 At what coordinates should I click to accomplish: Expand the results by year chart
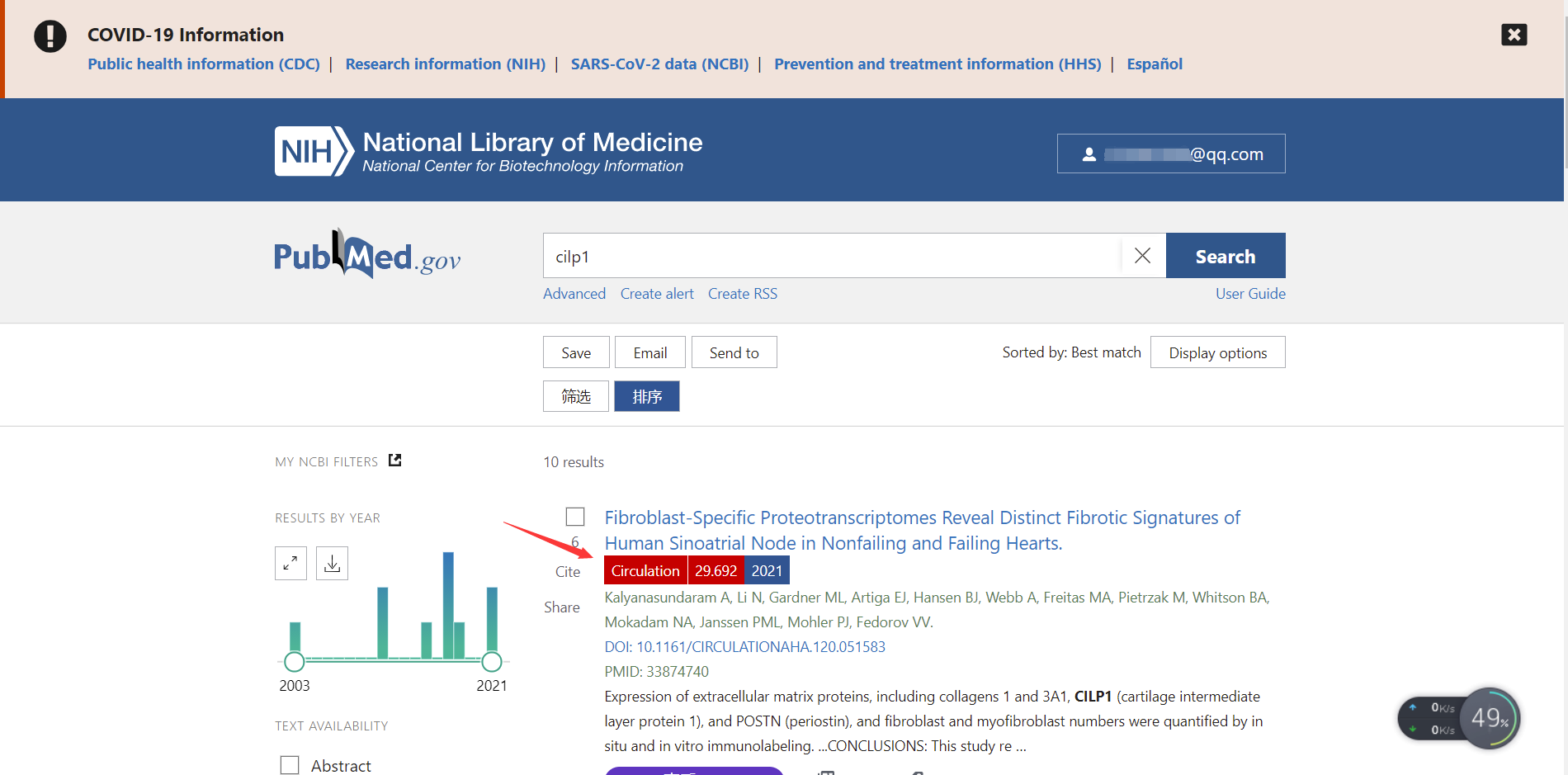[290, 564]
